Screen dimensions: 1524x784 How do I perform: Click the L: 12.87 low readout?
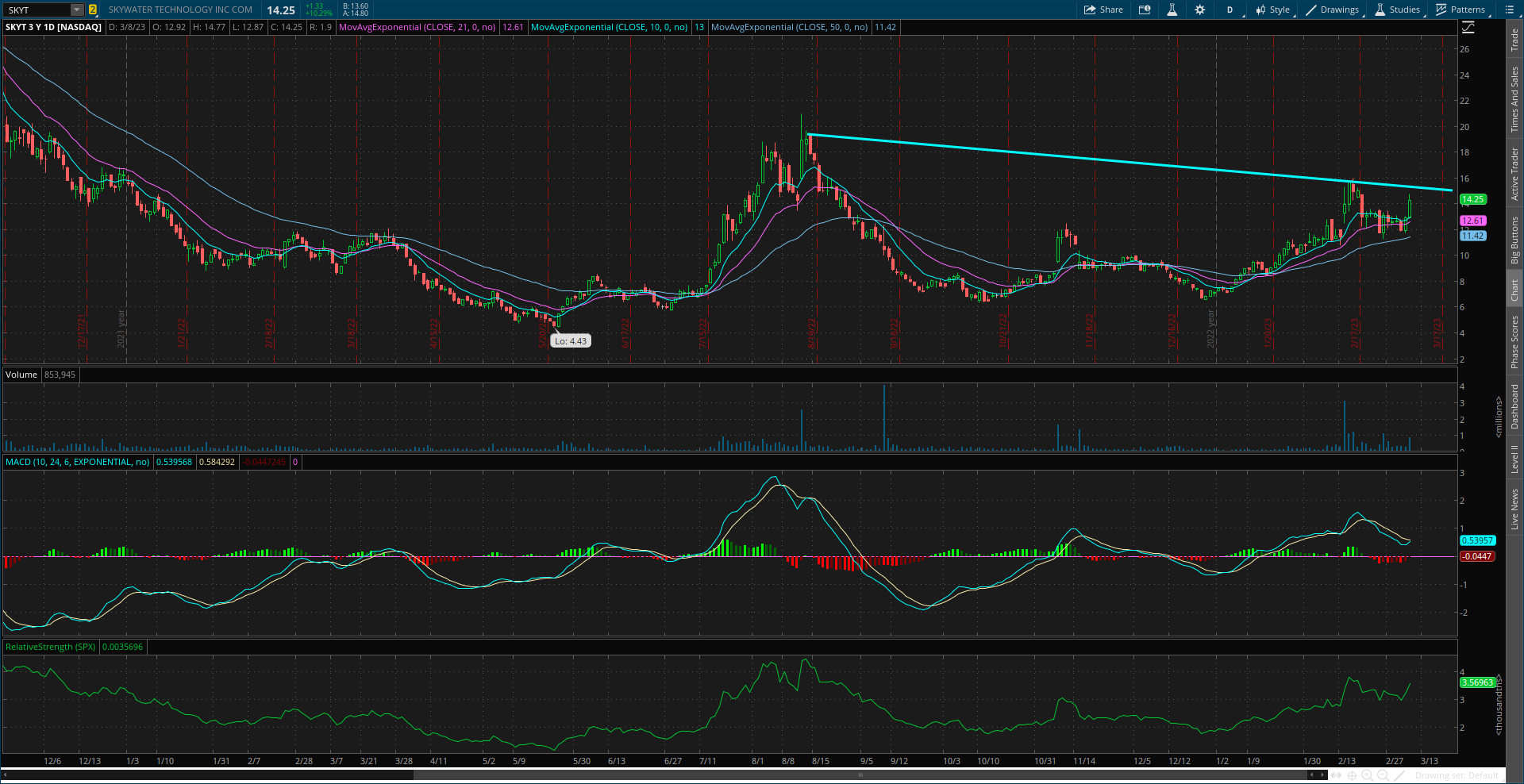pos(248,27)
